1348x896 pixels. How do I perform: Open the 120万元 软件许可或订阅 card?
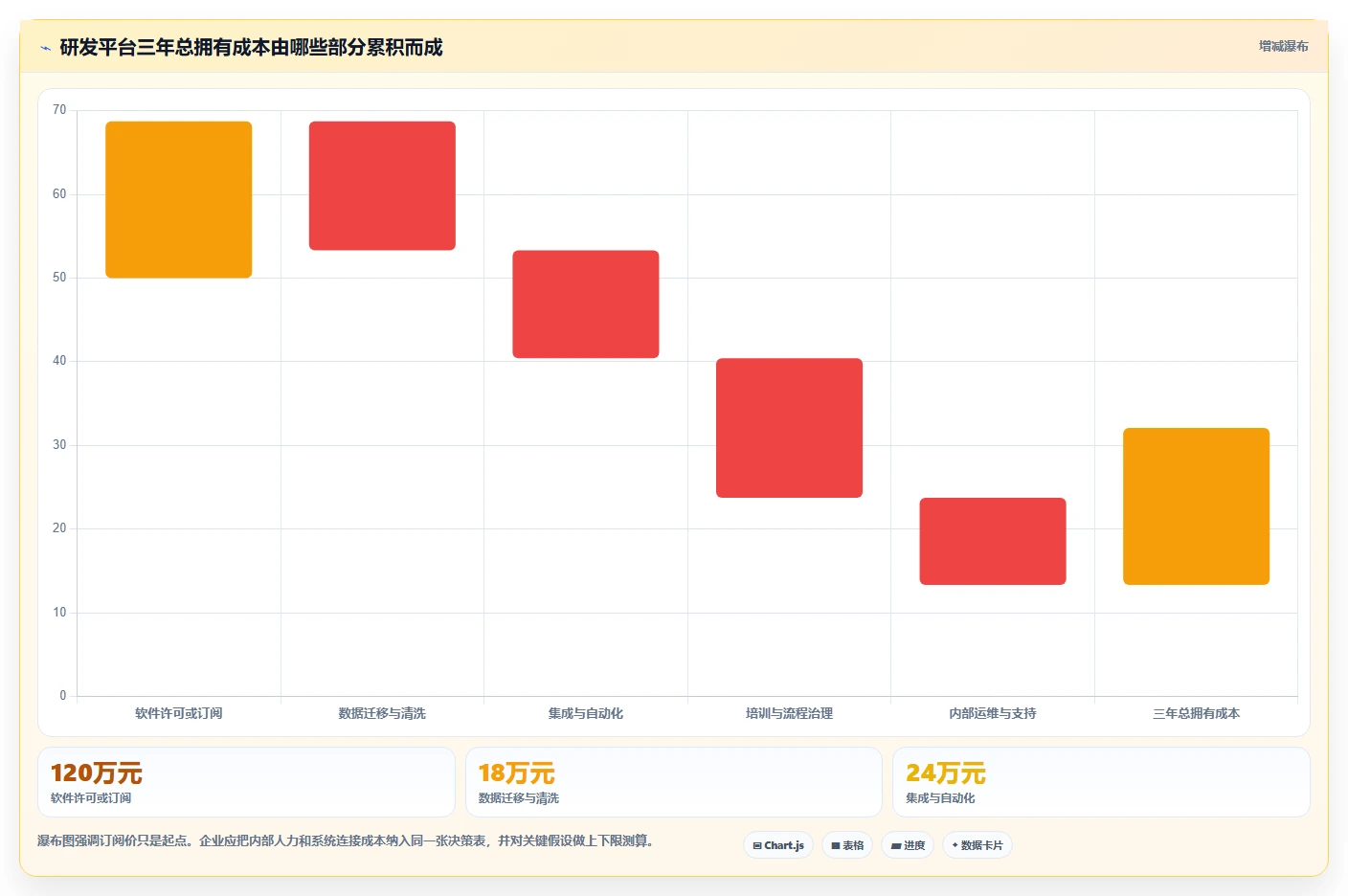point(246,782)
